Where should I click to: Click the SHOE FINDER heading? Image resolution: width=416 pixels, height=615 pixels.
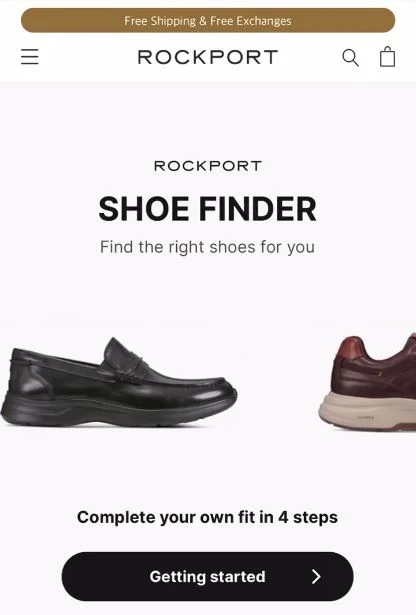point(207,209)
